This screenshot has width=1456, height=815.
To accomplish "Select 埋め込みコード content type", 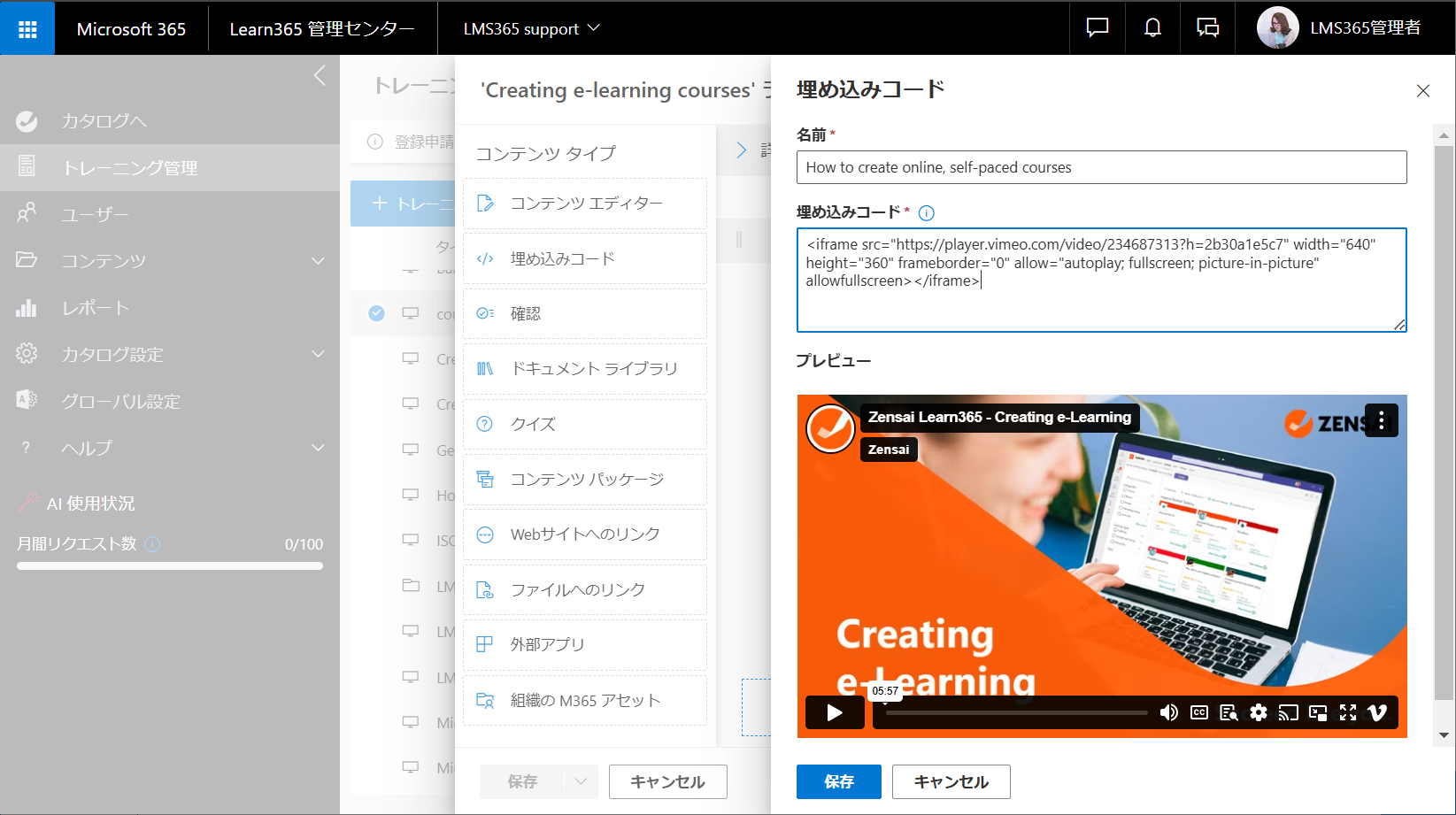I will (585, 259).
